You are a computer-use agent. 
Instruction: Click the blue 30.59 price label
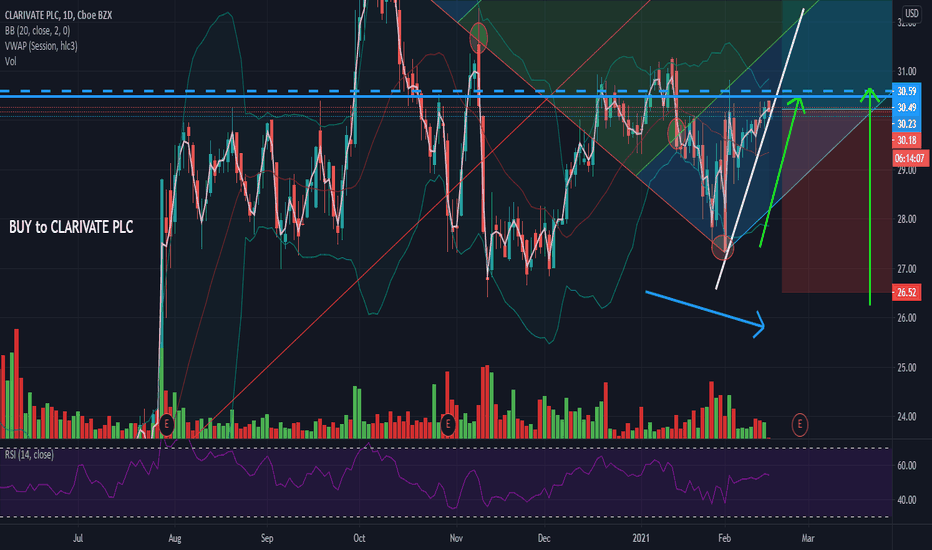[x=906, y=91]
